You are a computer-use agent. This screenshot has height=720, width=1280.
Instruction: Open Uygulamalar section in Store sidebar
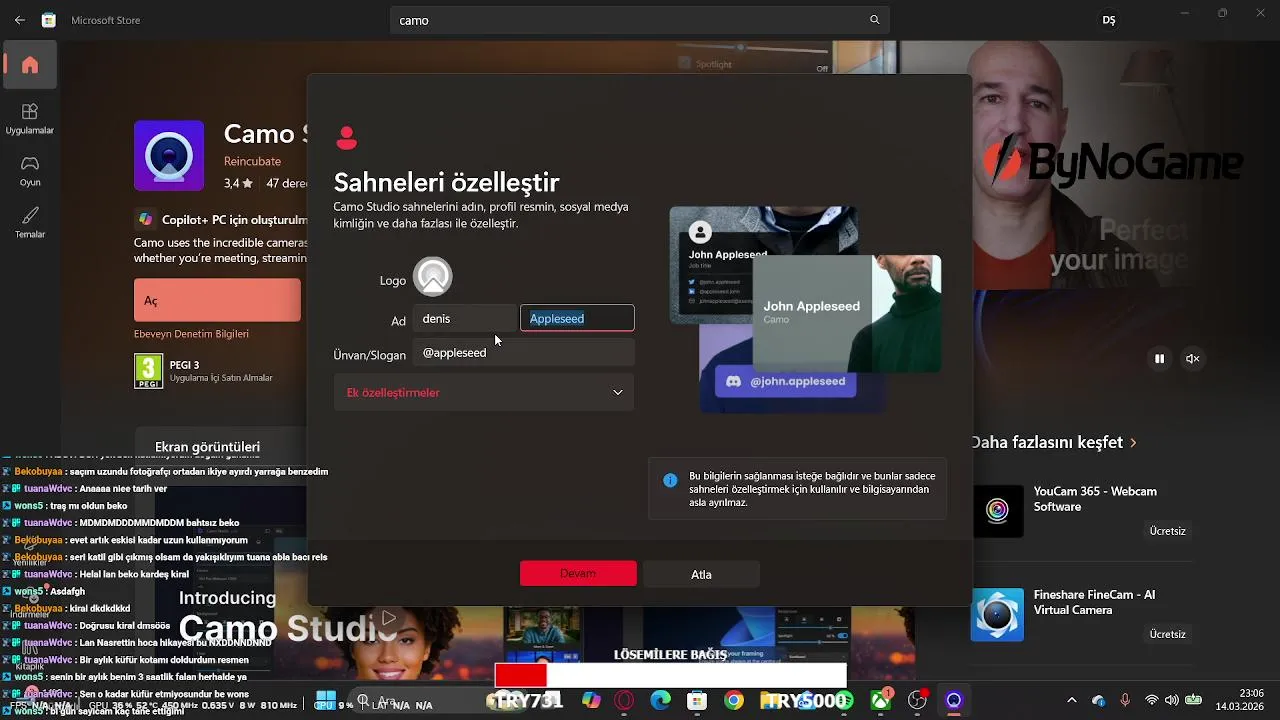[30, 119]
